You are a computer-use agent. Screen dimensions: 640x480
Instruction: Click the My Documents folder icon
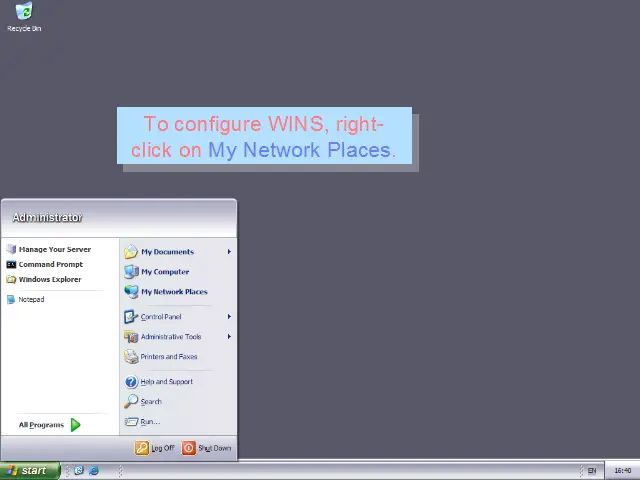131,252
